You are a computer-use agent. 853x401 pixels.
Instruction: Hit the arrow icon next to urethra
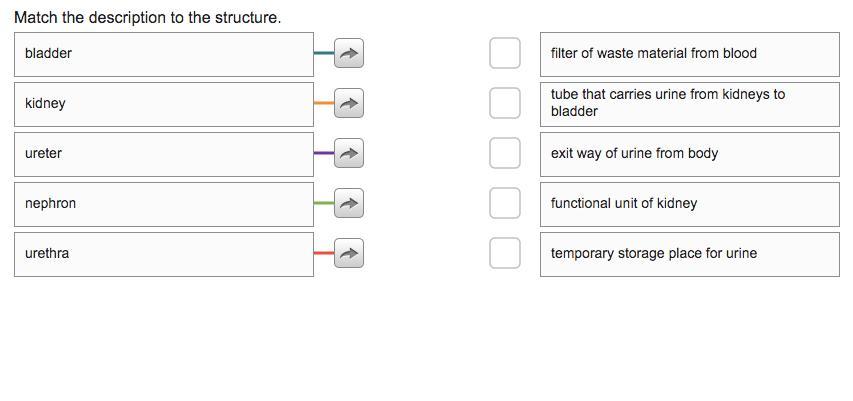(348, 254)
